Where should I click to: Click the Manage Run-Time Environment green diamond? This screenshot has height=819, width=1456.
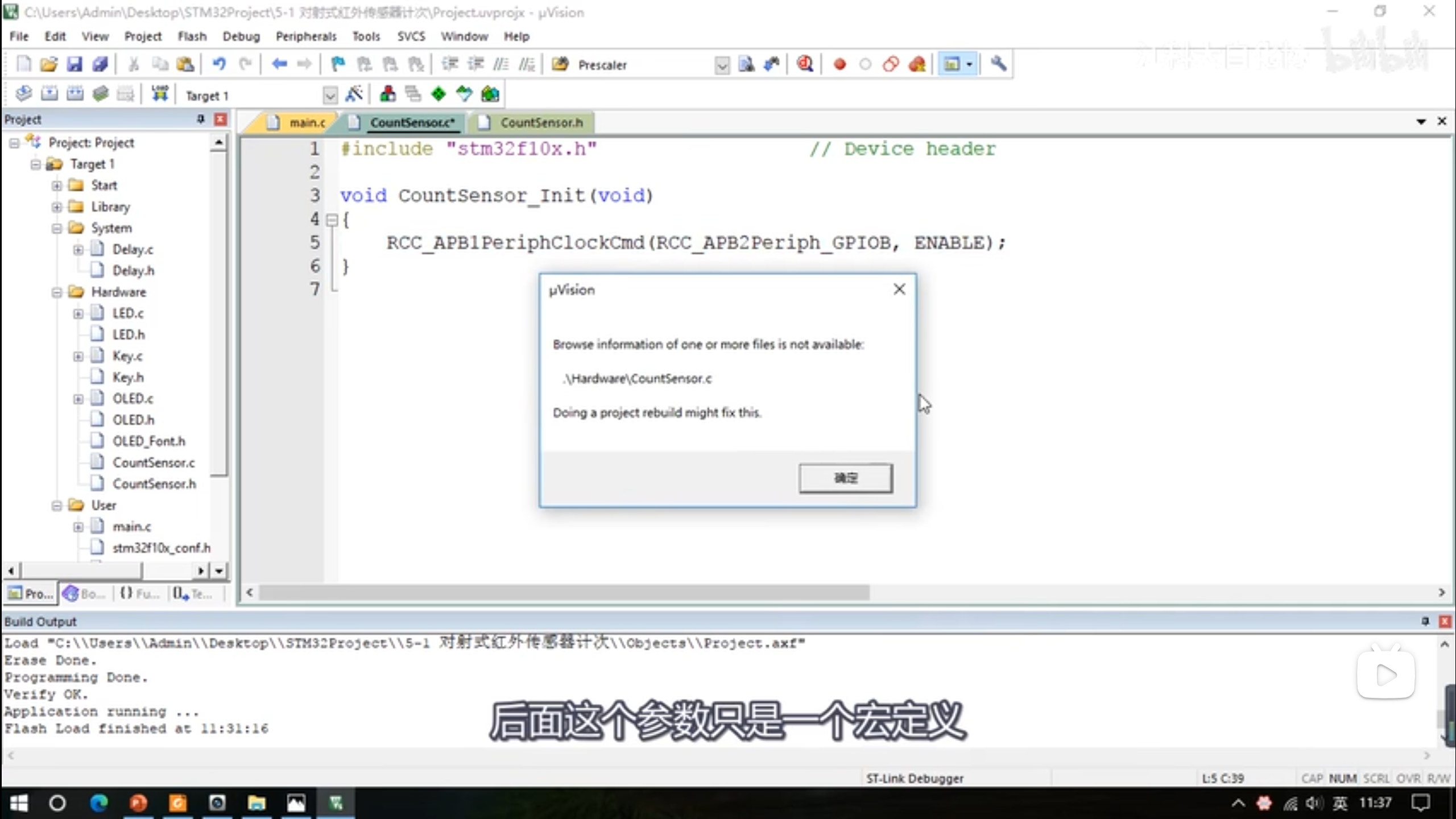coord(438,94)
